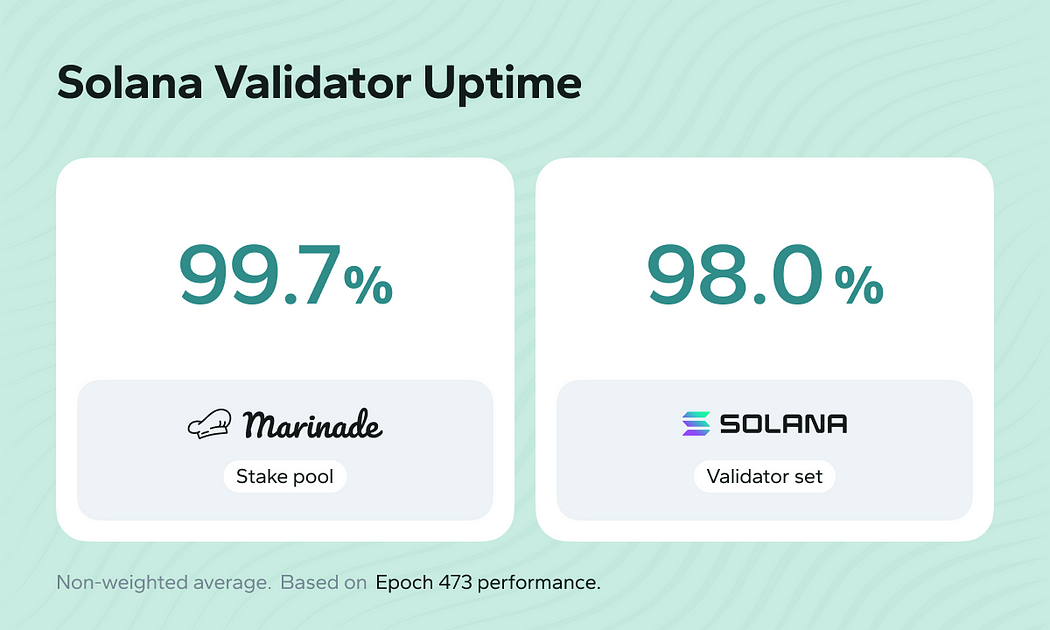Viewport: 1050px width, 630px height.
Task: Select the Solana white card area
Action: (765, 349)
